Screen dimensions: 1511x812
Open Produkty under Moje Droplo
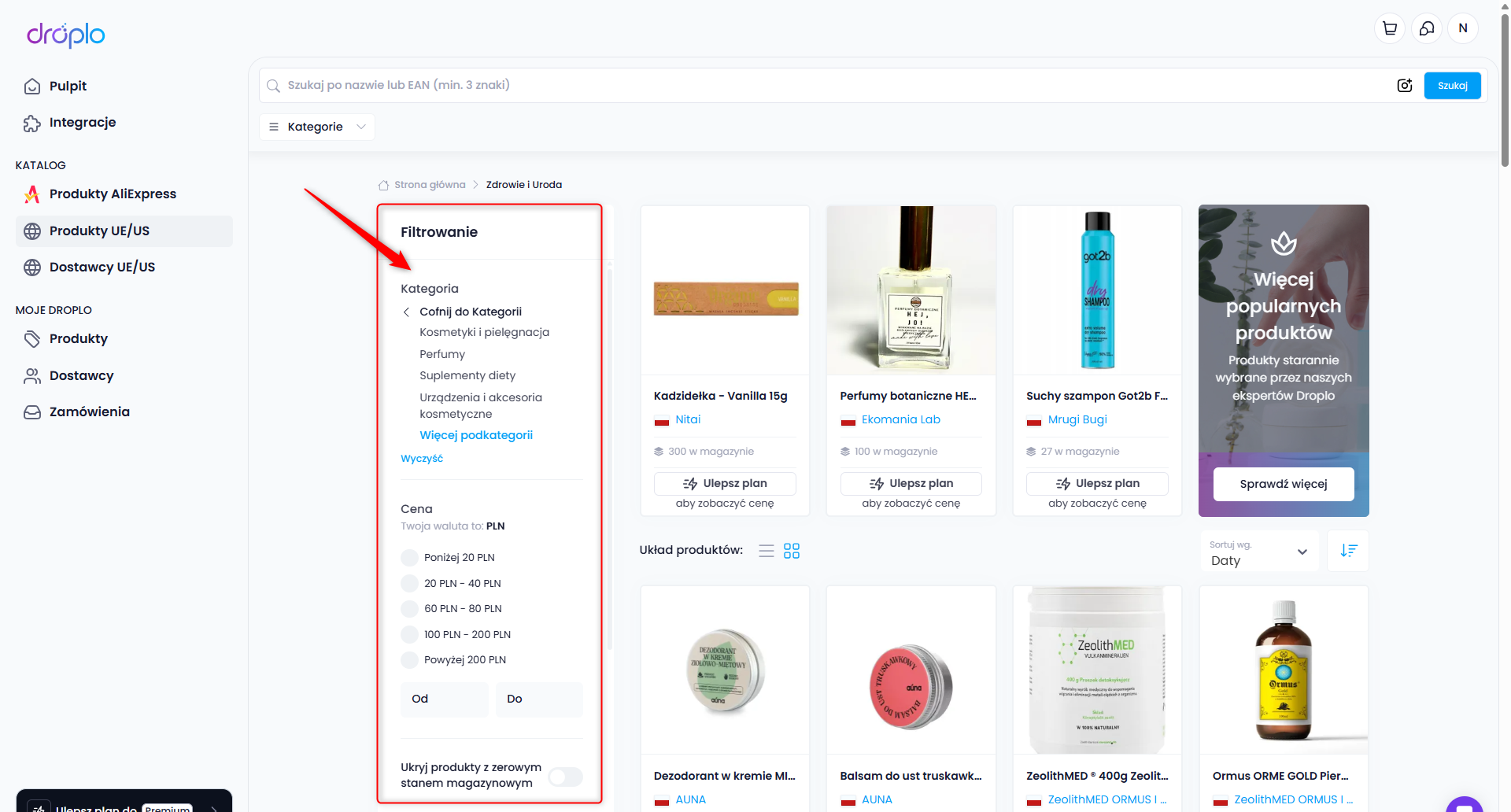[x=79, y=339]
